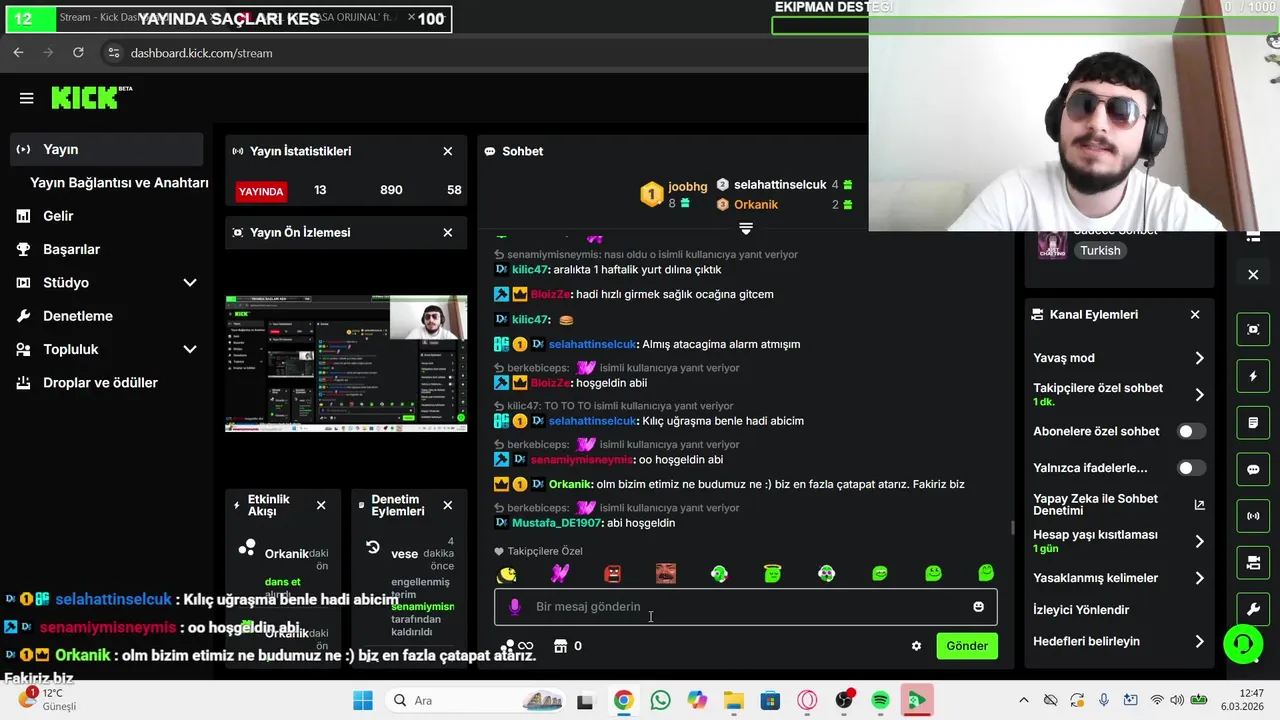This screenshot has width=1280, height=720.
Task: Open Denetleme in the sidebar
Action: pyautogui.click(x=77, y=316)
